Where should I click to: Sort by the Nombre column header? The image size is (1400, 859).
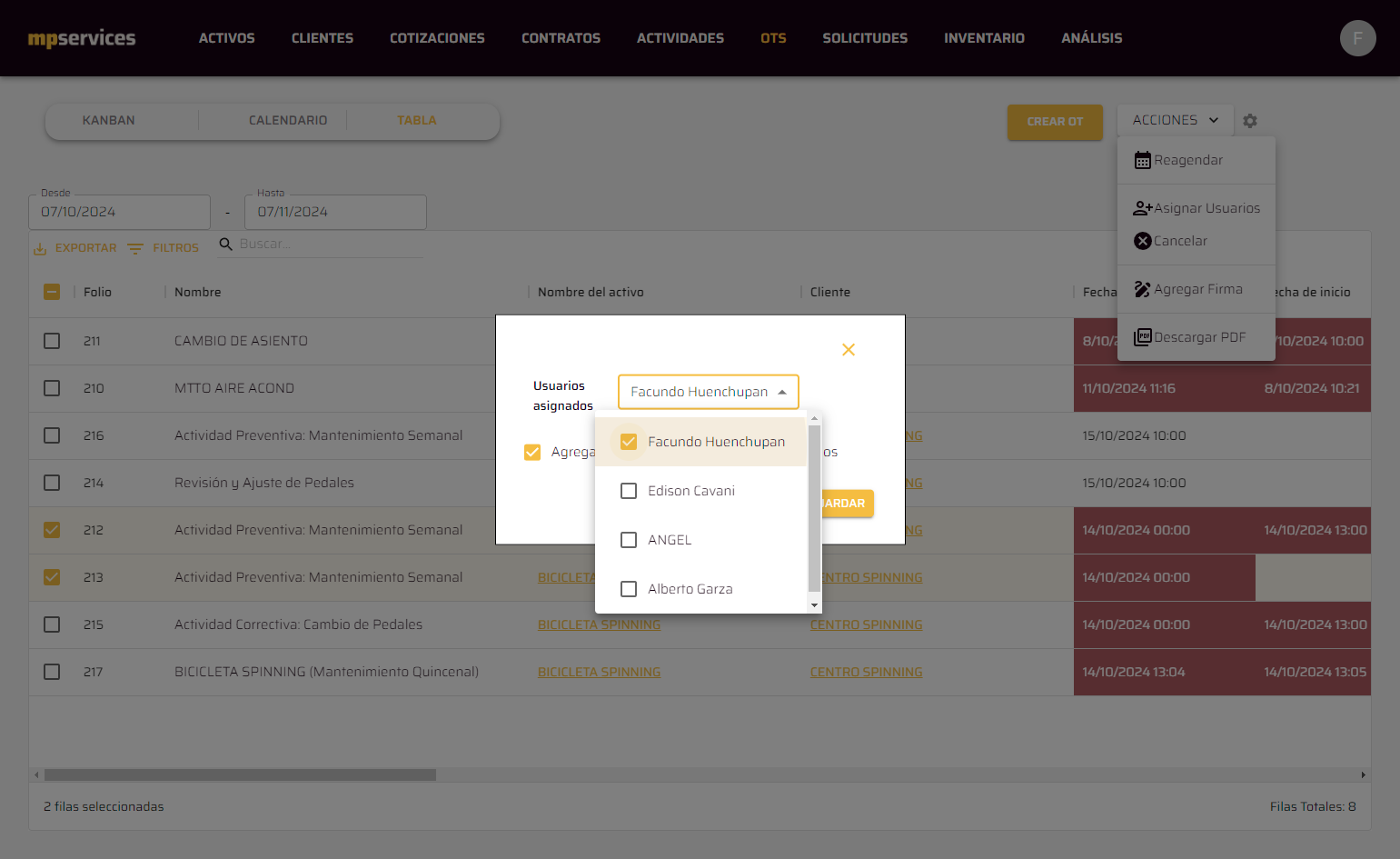(198, 292)
